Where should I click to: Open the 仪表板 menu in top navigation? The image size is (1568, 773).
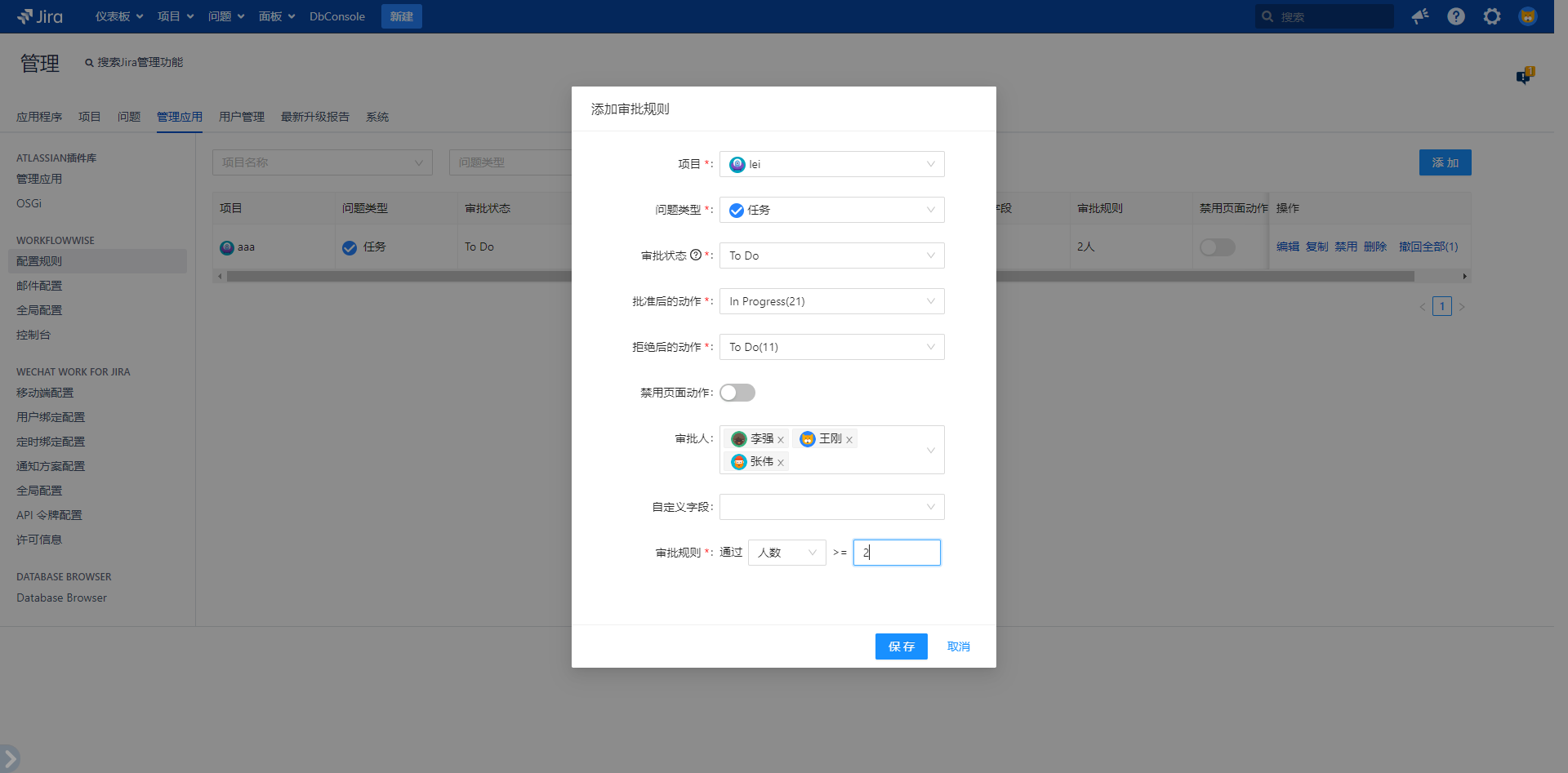pos(118,16)
